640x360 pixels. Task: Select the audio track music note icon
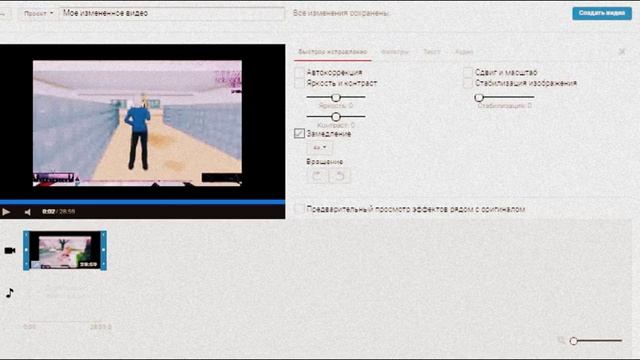point(10,293)
